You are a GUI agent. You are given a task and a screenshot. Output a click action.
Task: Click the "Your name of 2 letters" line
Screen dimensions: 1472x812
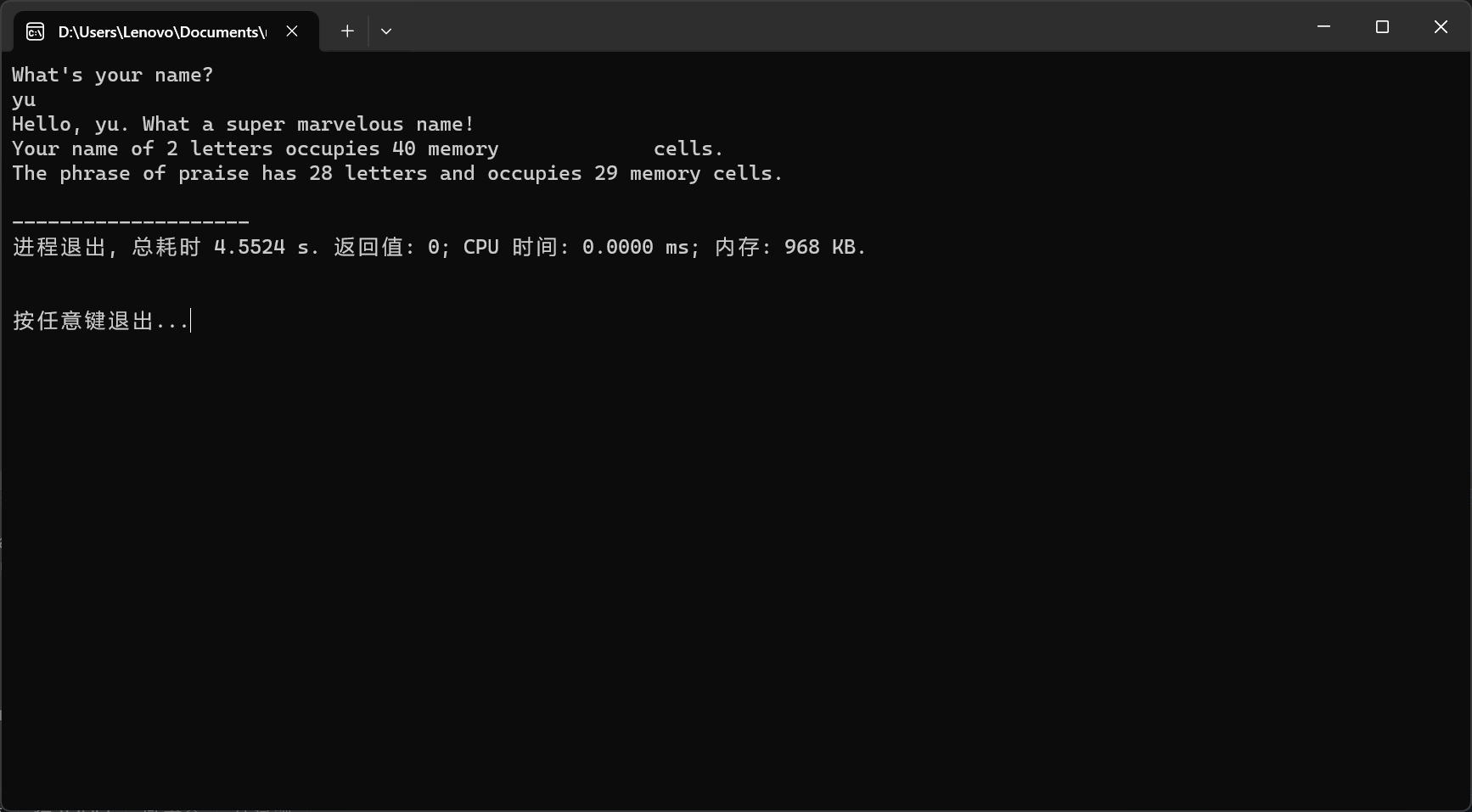tap(368, 149)
